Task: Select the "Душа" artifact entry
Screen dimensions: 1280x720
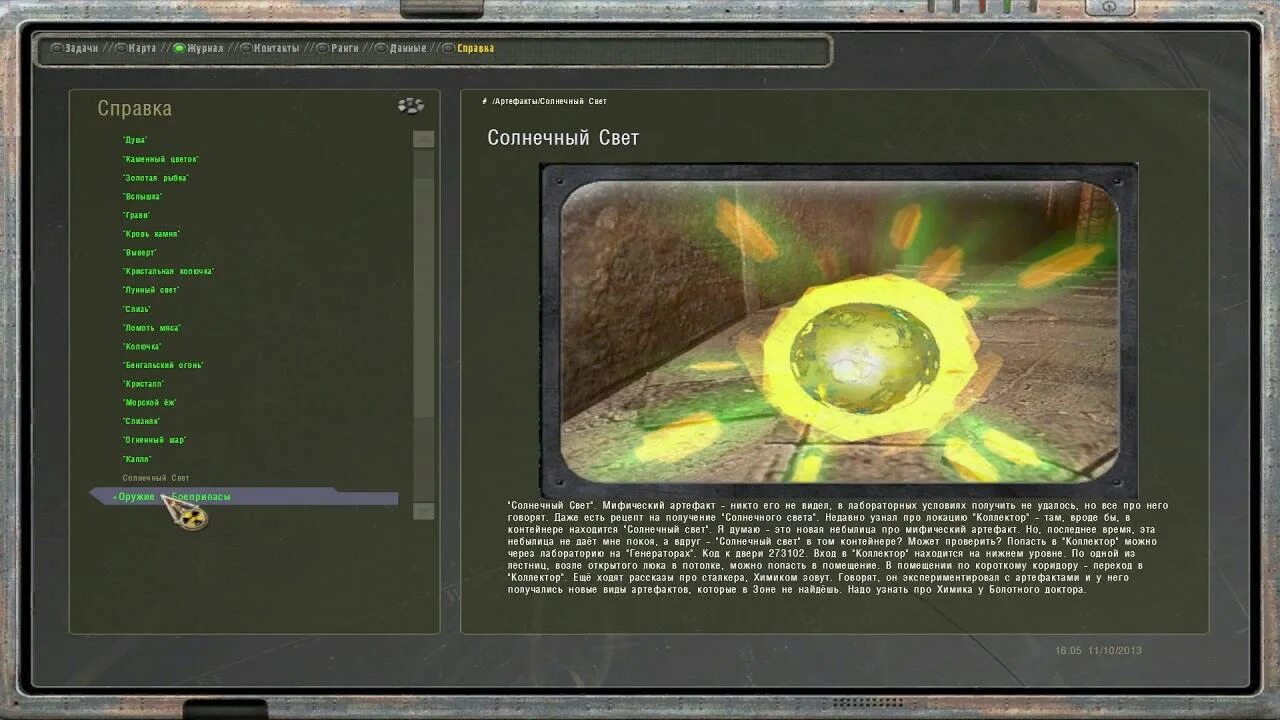Action: (x=135, y=140)
